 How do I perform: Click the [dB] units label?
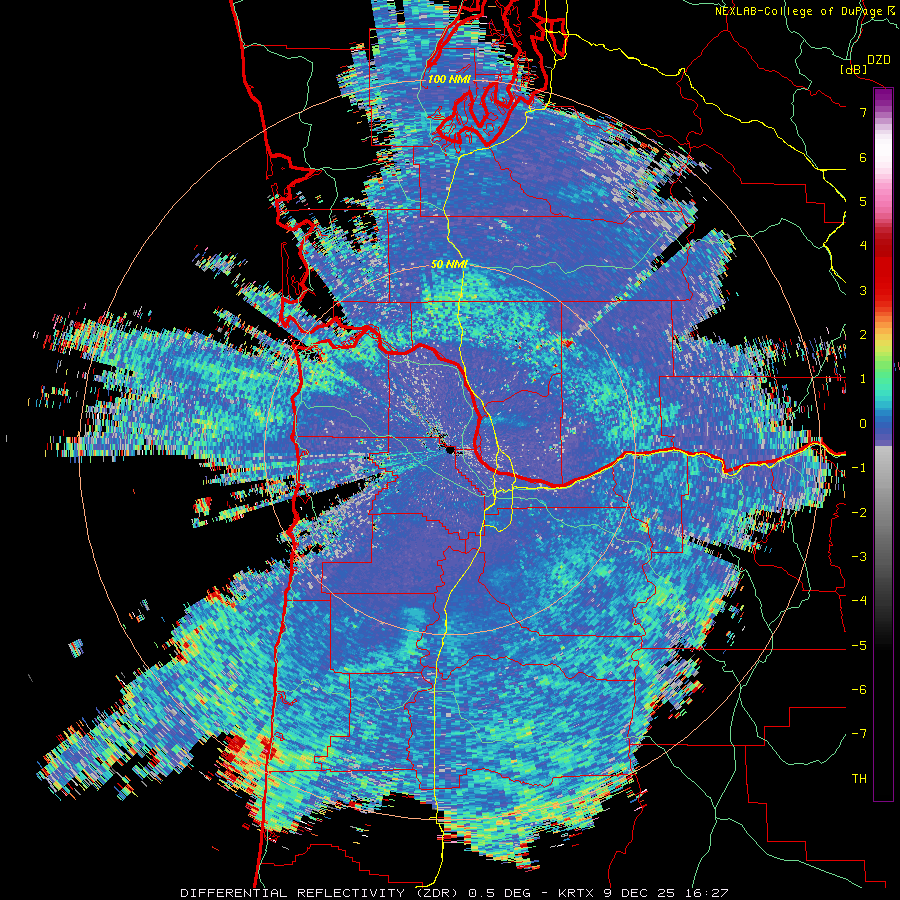pyautogui.click(x=853, y=69)
